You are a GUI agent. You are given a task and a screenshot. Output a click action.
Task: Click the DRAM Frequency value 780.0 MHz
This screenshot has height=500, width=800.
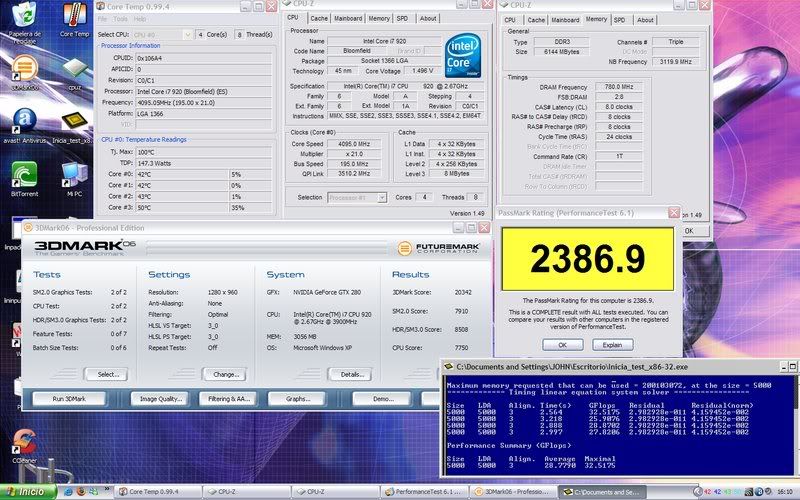619,87
